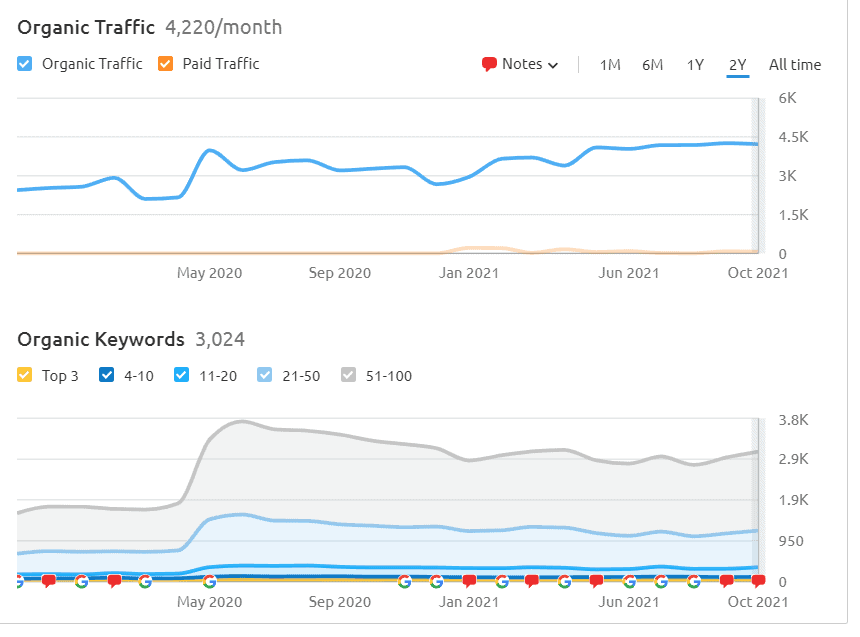Toggle the Top 3 keywords checkbox
This screenshot has height=637, width=860.
[x=25, y=375]
